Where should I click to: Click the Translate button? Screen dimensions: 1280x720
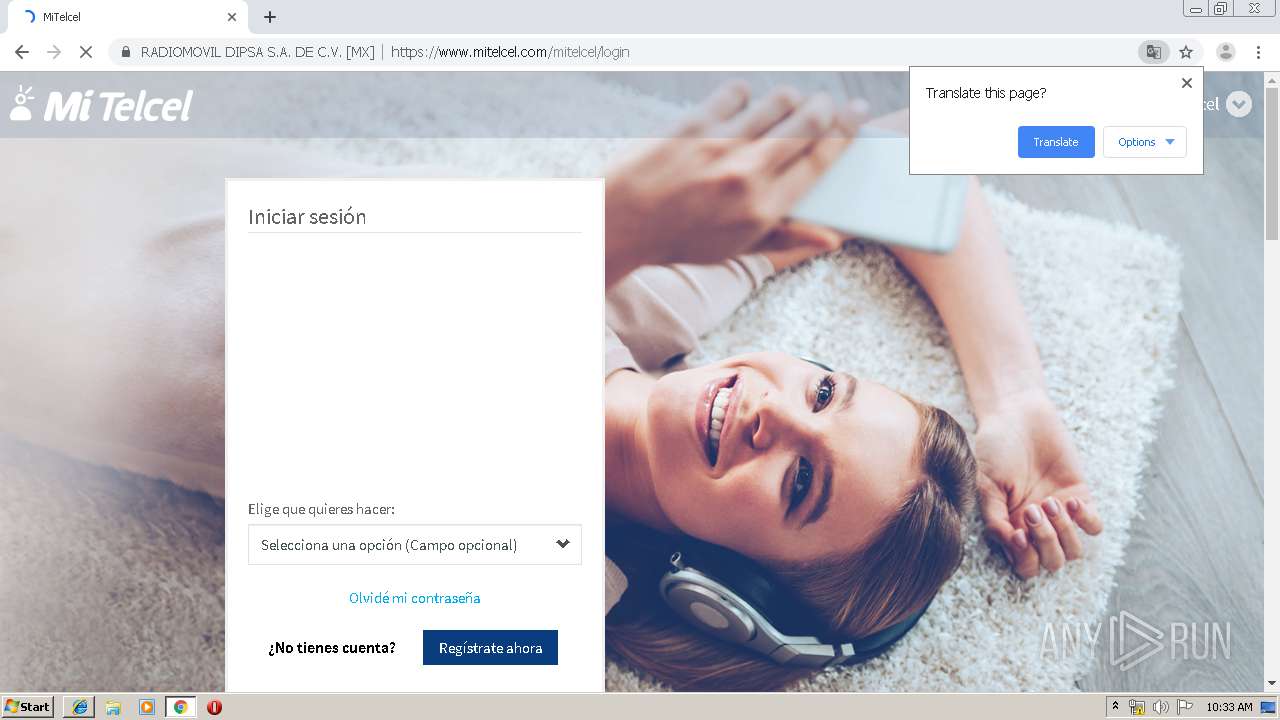coord(1056,142)
